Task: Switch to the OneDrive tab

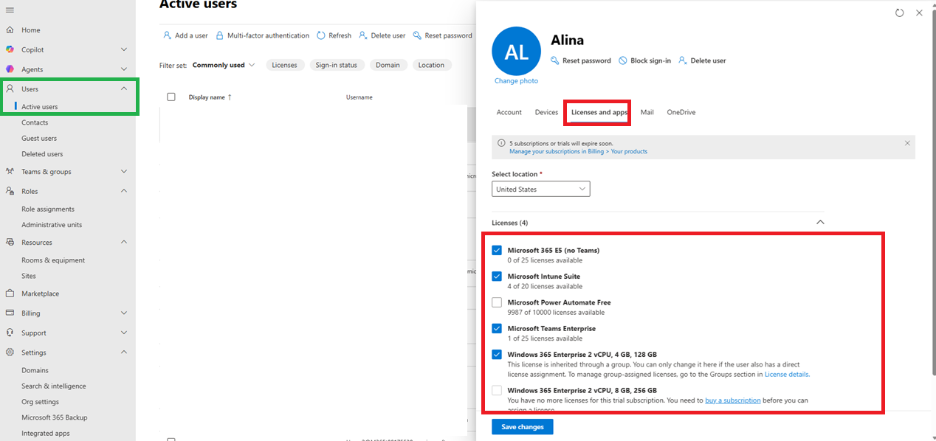Action: pos(681,112)
